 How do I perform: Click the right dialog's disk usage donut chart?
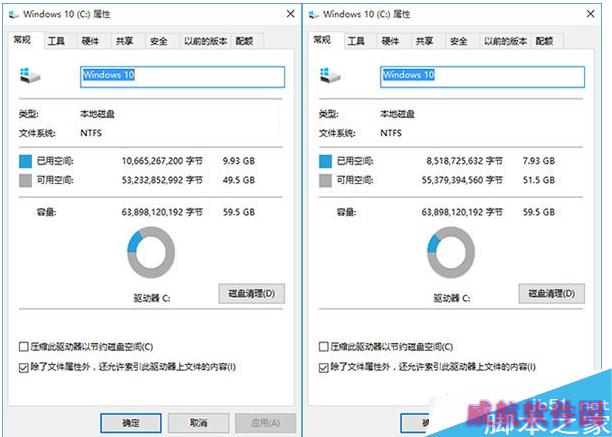tap(451, 252)
